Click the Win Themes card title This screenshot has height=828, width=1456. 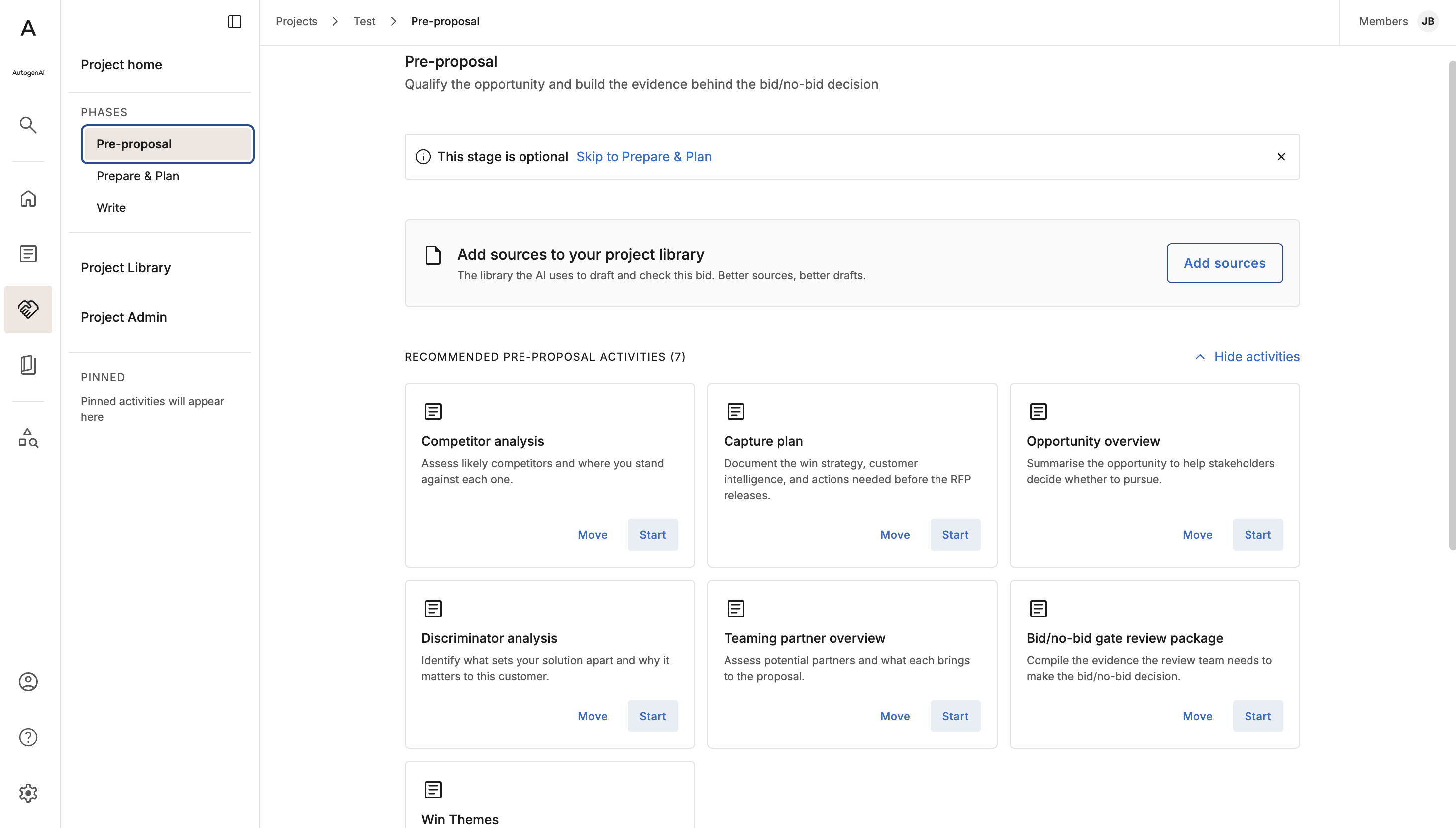click(459, 820)
